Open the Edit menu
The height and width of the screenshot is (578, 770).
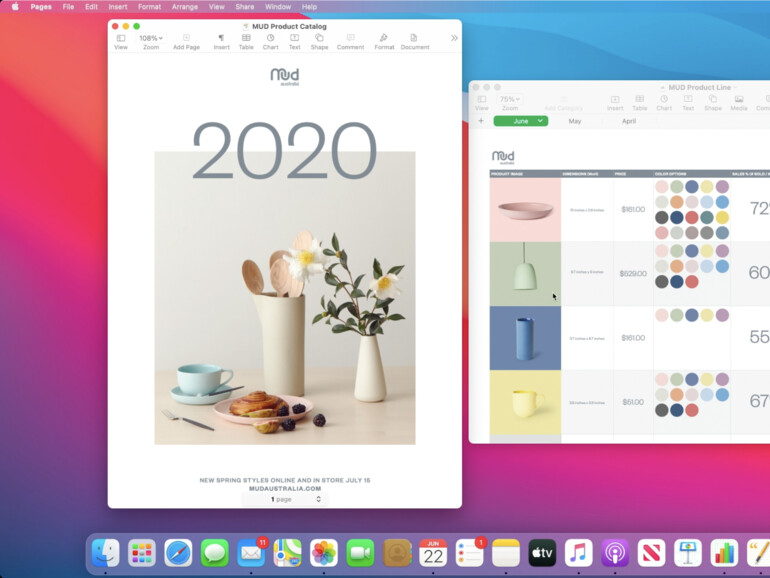tap(91, 7)
